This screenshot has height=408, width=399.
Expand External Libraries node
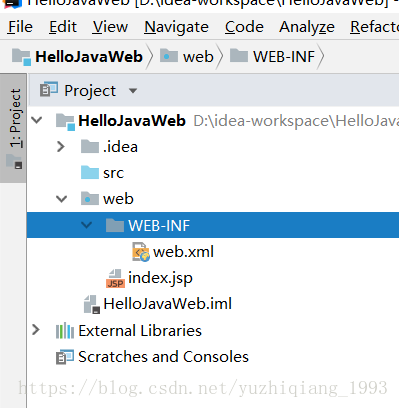tap(36, 330)
